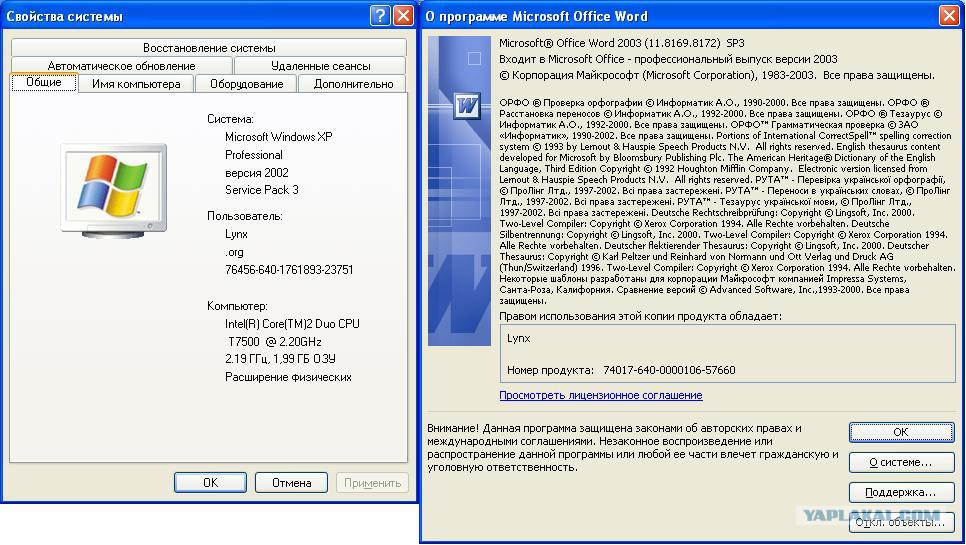This screenshot has width=966, height=545.
Task: Close the Свойства системы window
Action: pyautogui.click(x=404, y=15)
